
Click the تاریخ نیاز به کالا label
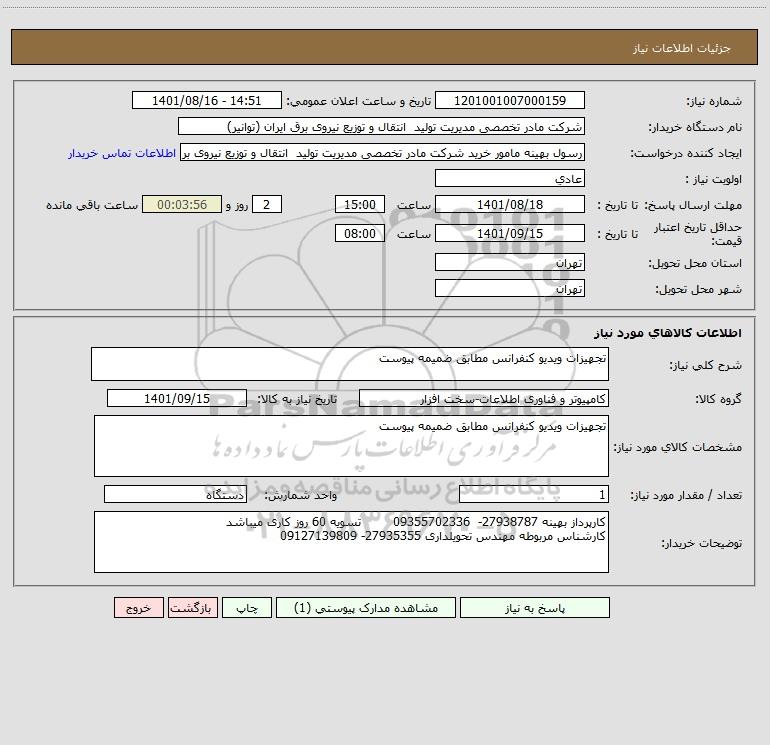[x=298, y=399]
